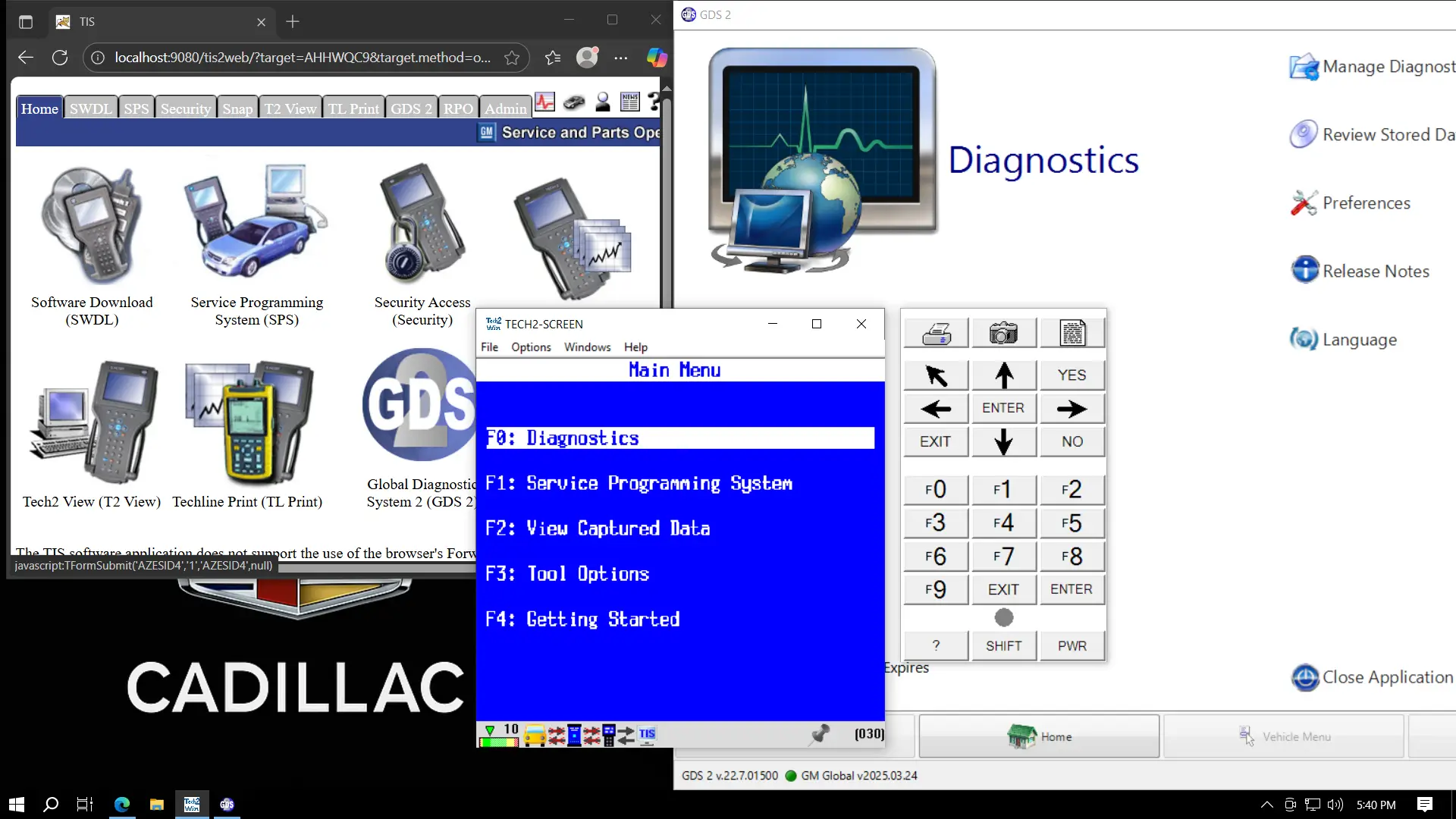Open TIS help via the question mark icon
Image resolution: width=1456 pixels, height=819 pixels.
point(653,102)
